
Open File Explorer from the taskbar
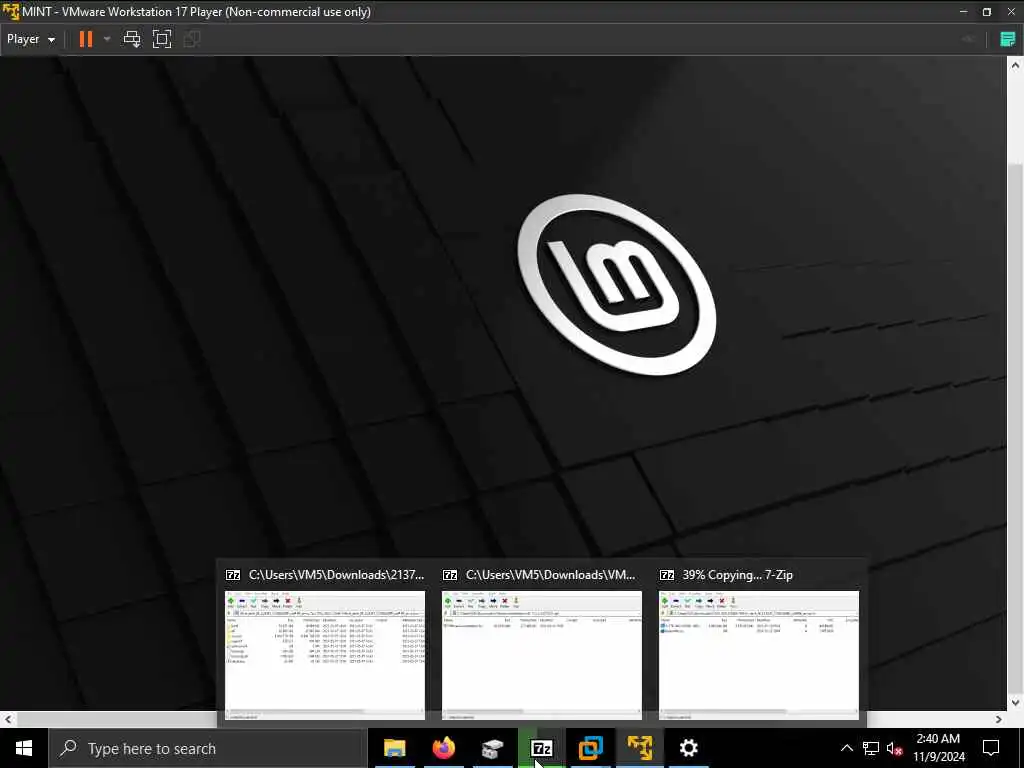pyautogui.click(x=394, y=748)
